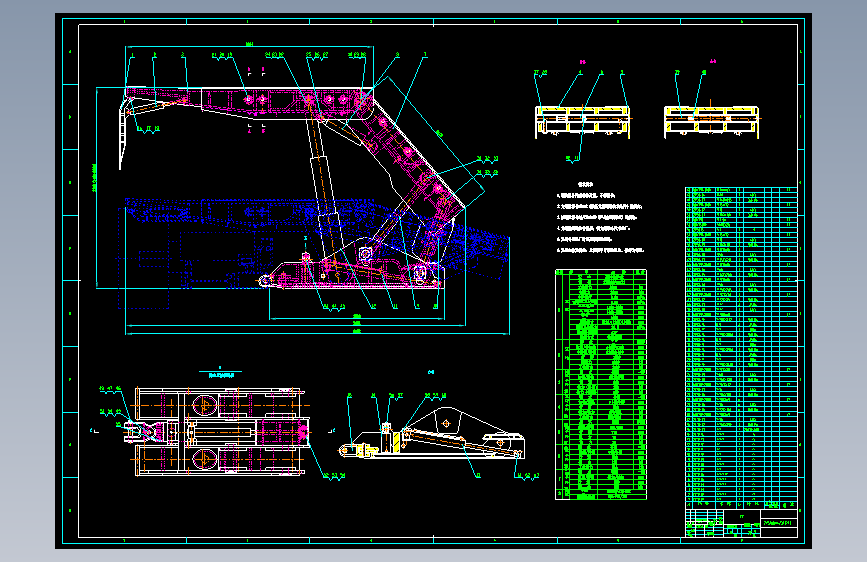Select the title block below the parts list
Viewport: 867px width, 562px height.
point(741,523)
